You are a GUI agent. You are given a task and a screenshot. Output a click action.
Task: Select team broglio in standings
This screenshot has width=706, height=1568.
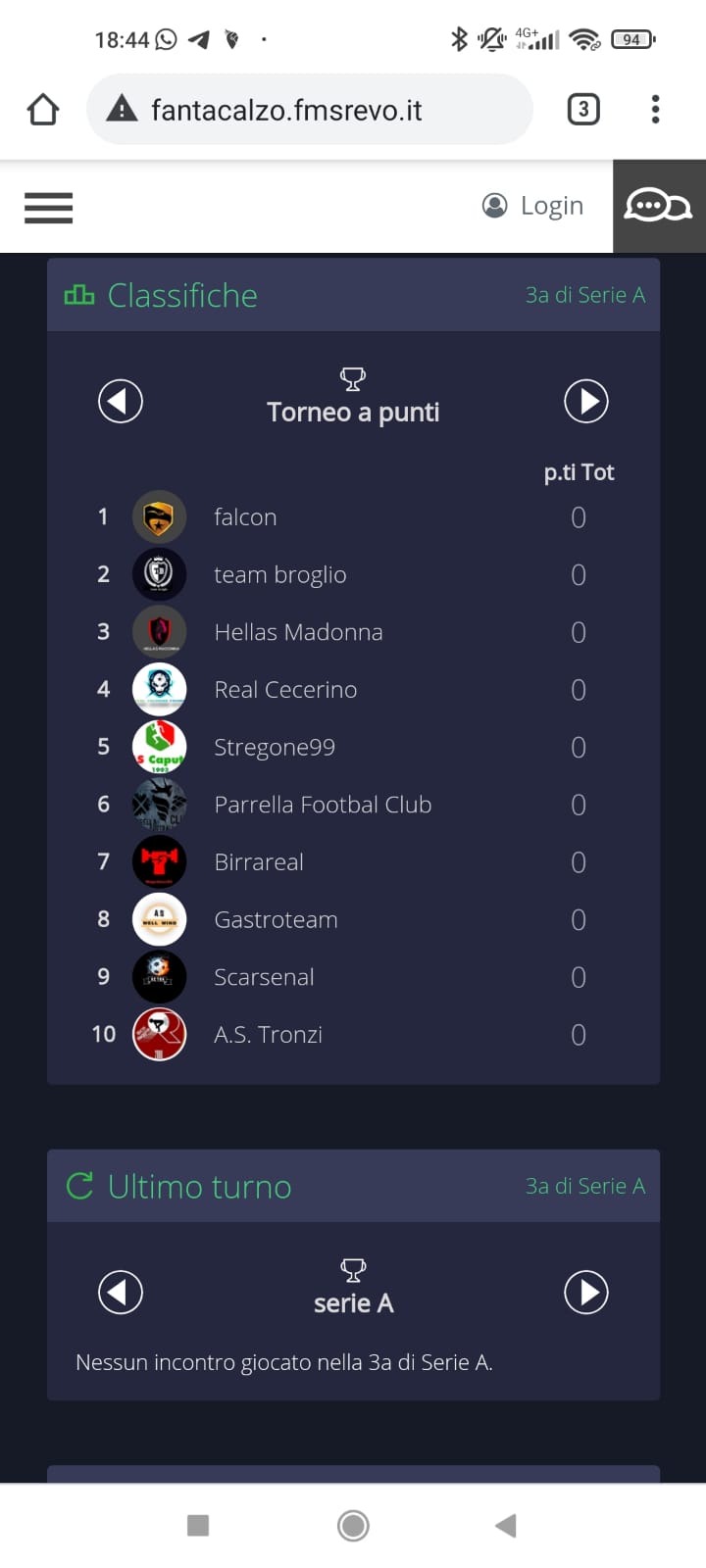(x=280, y=575)
